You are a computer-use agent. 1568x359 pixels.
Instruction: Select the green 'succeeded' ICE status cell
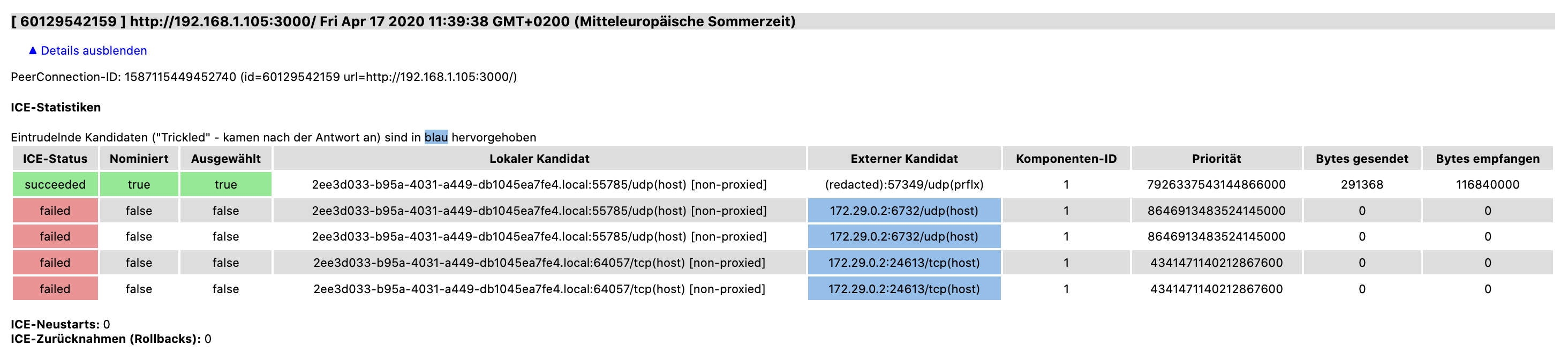54,184
